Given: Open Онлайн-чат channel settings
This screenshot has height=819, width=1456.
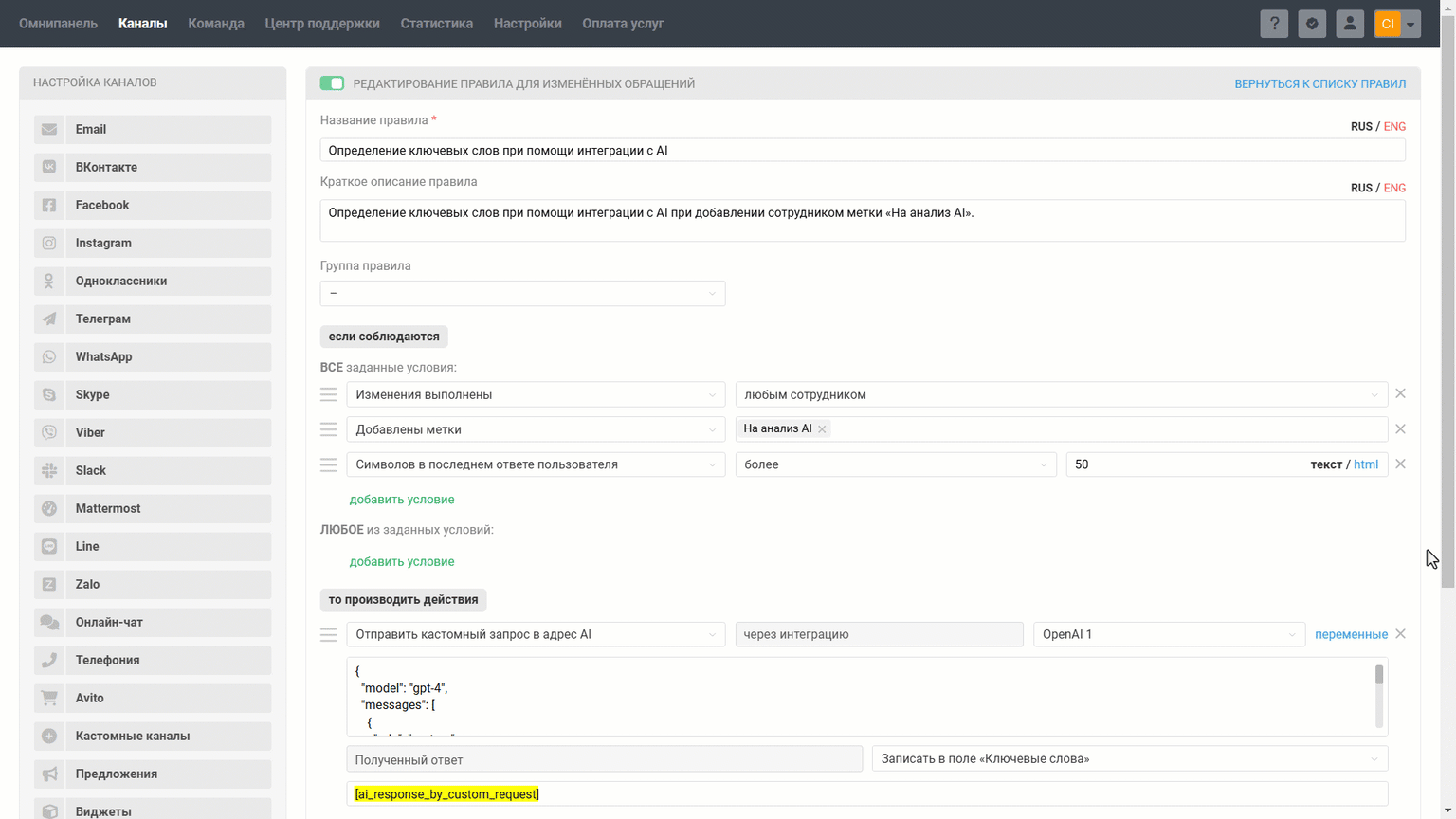Looking at the screenshot, I should coord(153,622).
